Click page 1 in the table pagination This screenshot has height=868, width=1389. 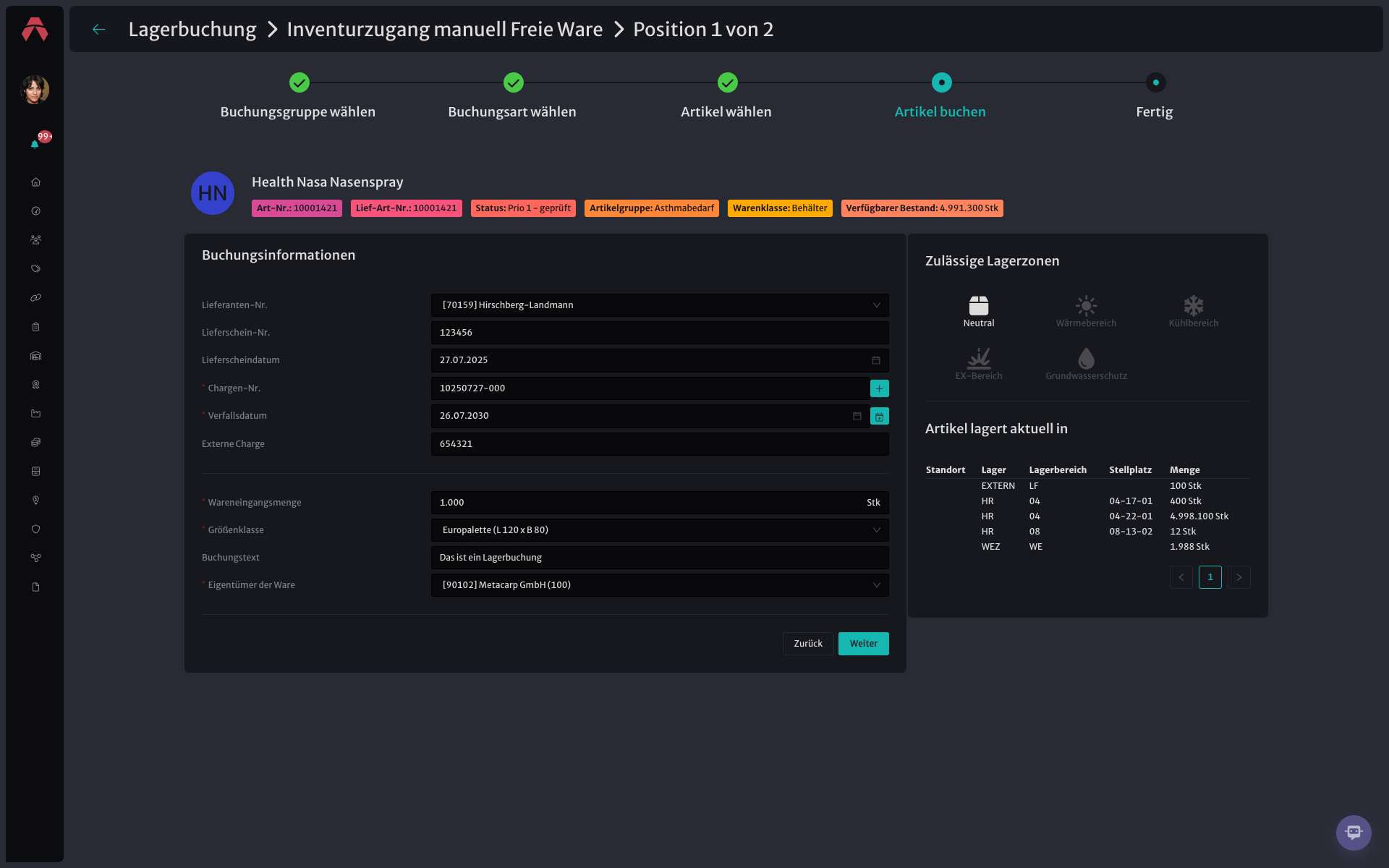[x=1210, y=577]
